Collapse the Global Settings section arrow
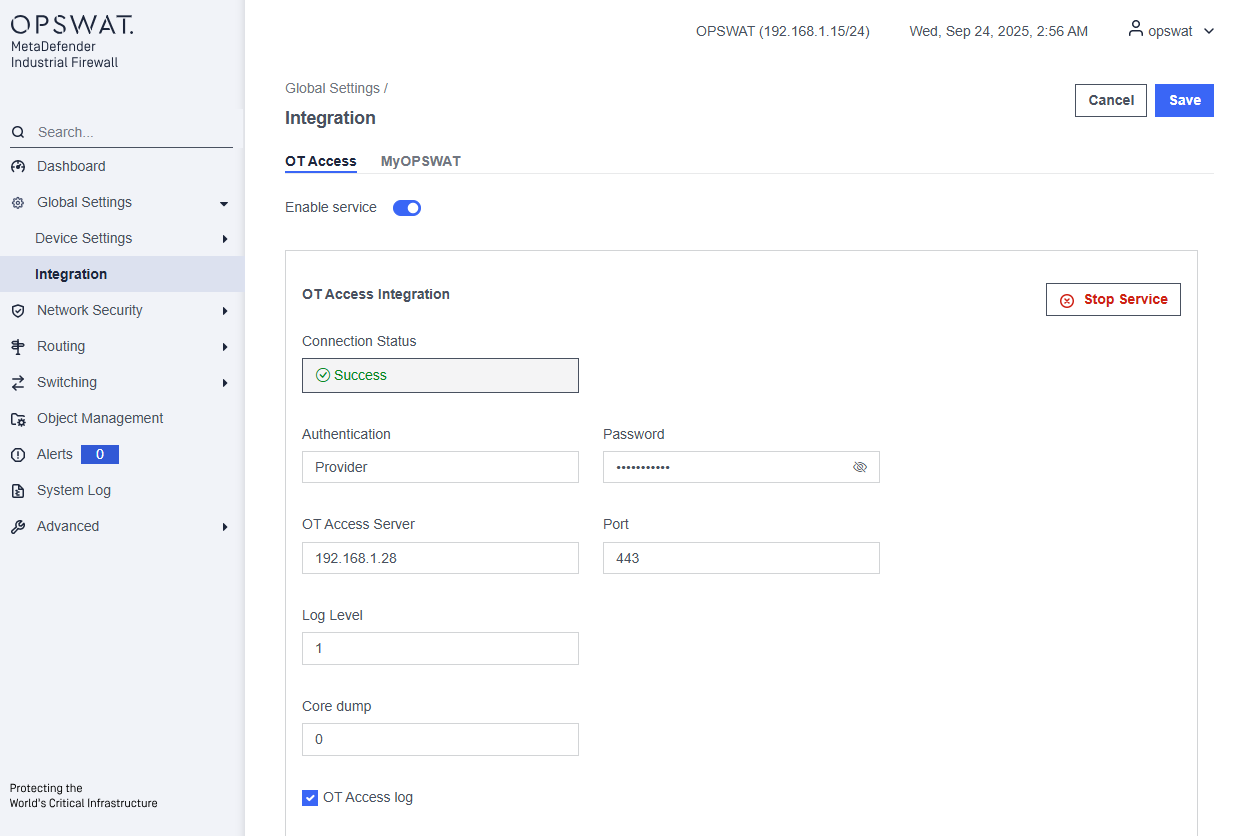Screen dimensions: 1236x836 [x=224, y=203]
